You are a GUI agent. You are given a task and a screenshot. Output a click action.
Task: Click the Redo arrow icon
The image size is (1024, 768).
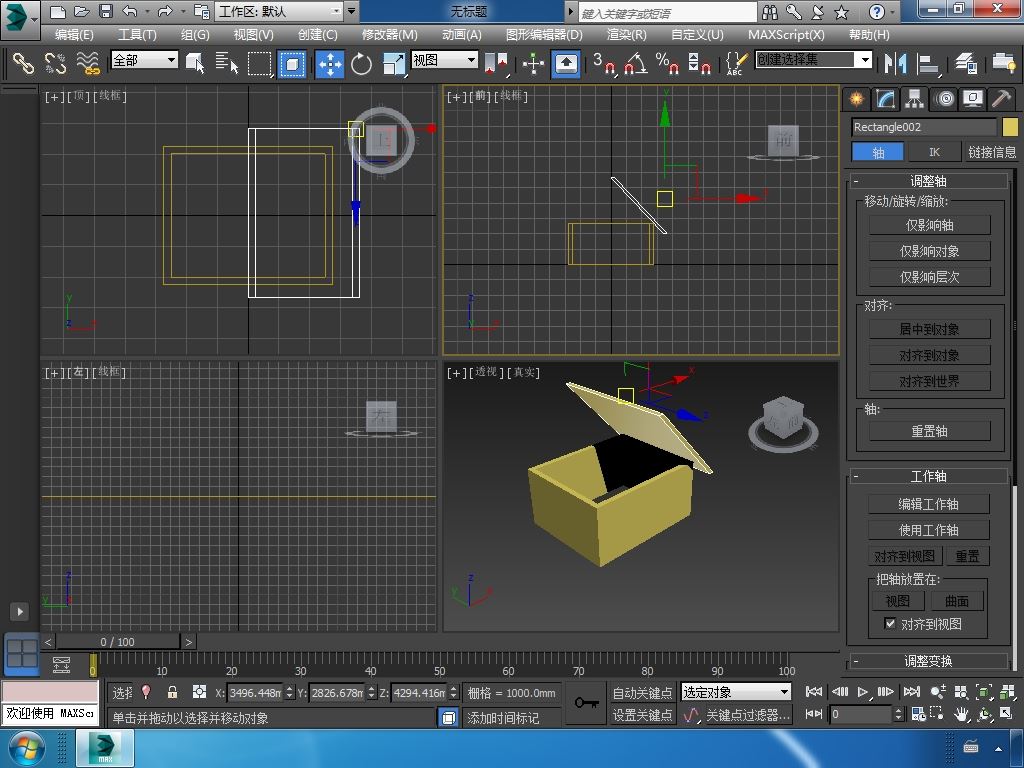165,11
